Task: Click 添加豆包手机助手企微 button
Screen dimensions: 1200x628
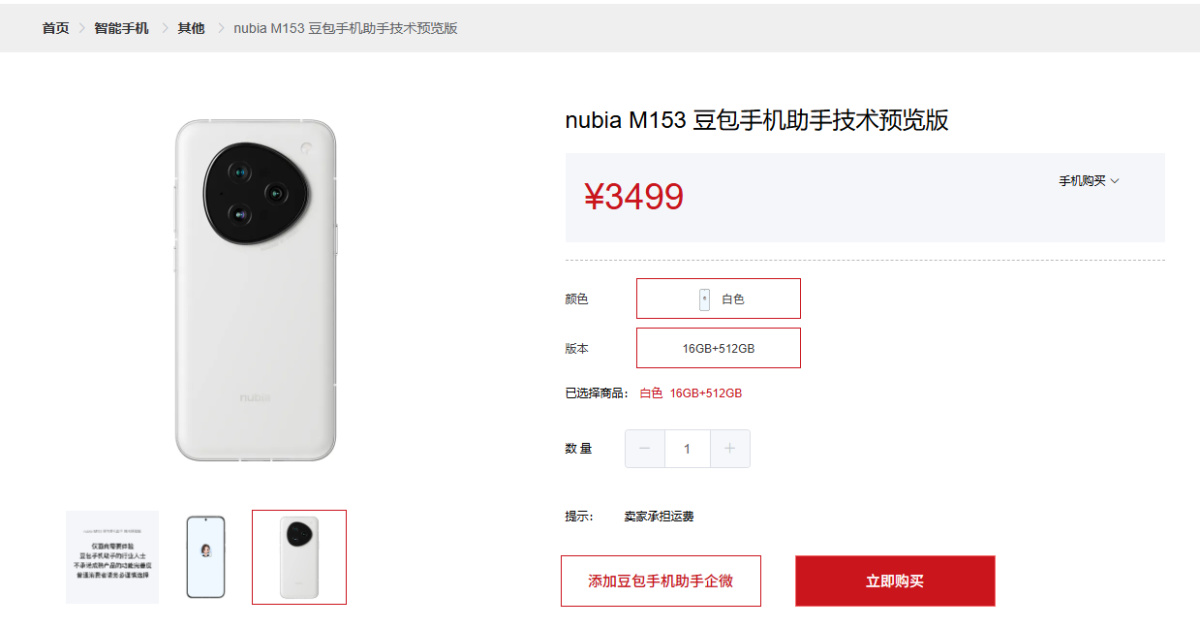Action: coord(660,581)
